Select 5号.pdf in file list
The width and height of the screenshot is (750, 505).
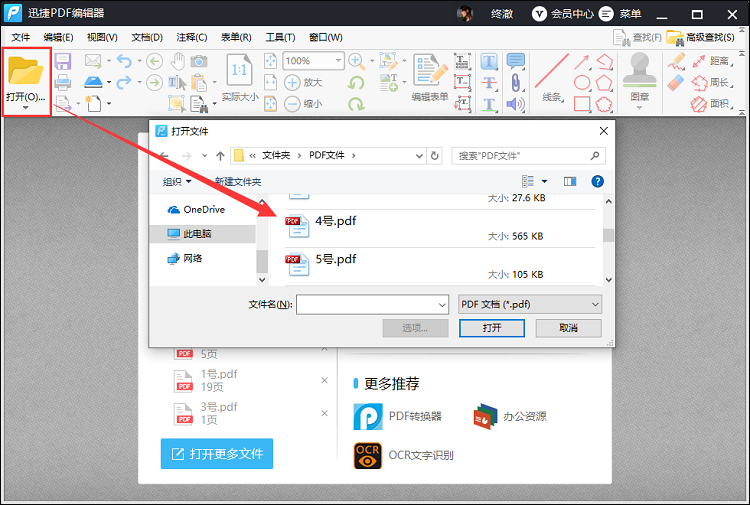click(440, 267)
